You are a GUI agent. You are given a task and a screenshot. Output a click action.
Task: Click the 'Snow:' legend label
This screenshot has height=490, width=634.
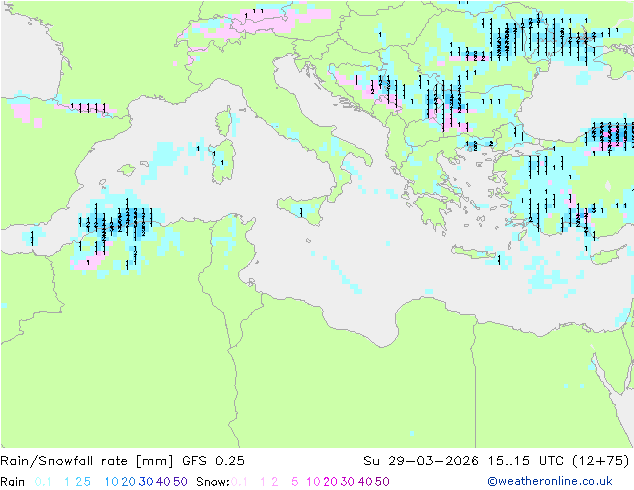(x=213, y=482)
